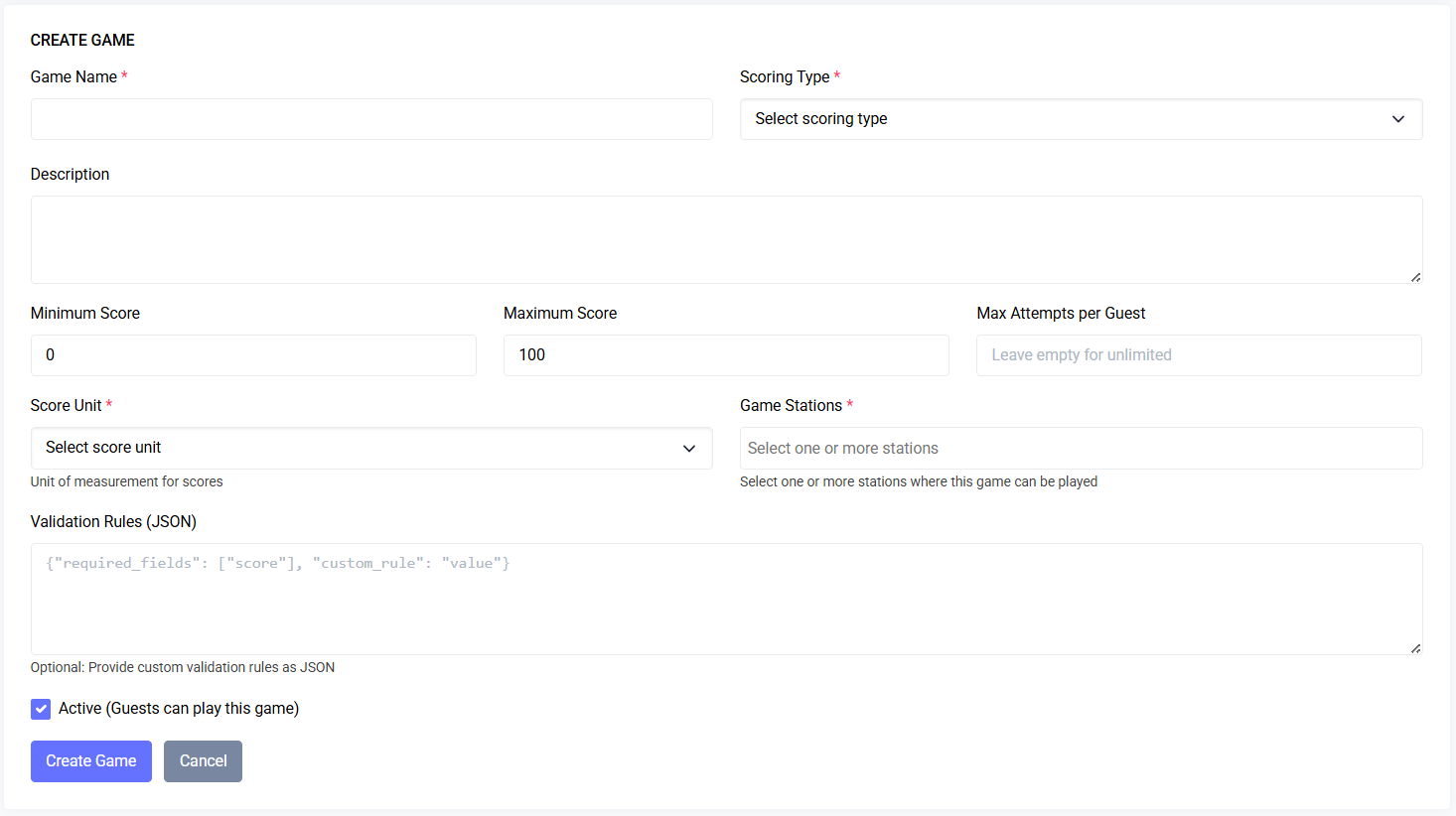Click the Score Unit dropdown arrow
The width and height of the screenshot is (1456, 816).
[x=689, y=448]
